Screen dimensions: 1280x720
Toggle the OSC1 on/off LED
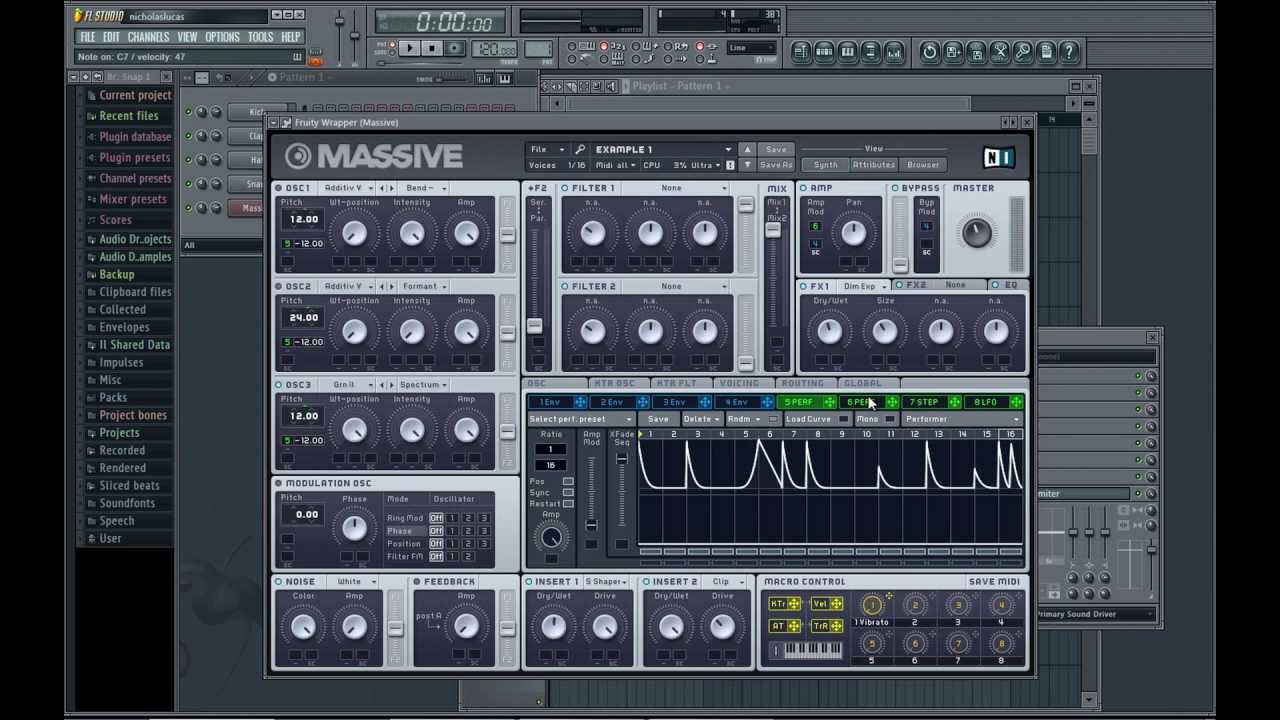click(279, 188)
